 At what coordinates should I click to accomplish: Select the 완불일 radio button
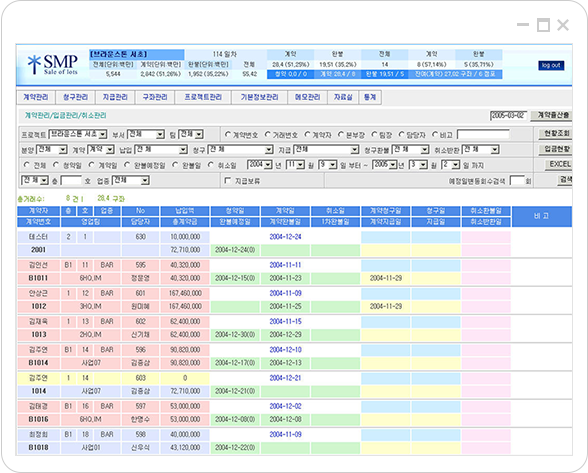pos(175,165)
